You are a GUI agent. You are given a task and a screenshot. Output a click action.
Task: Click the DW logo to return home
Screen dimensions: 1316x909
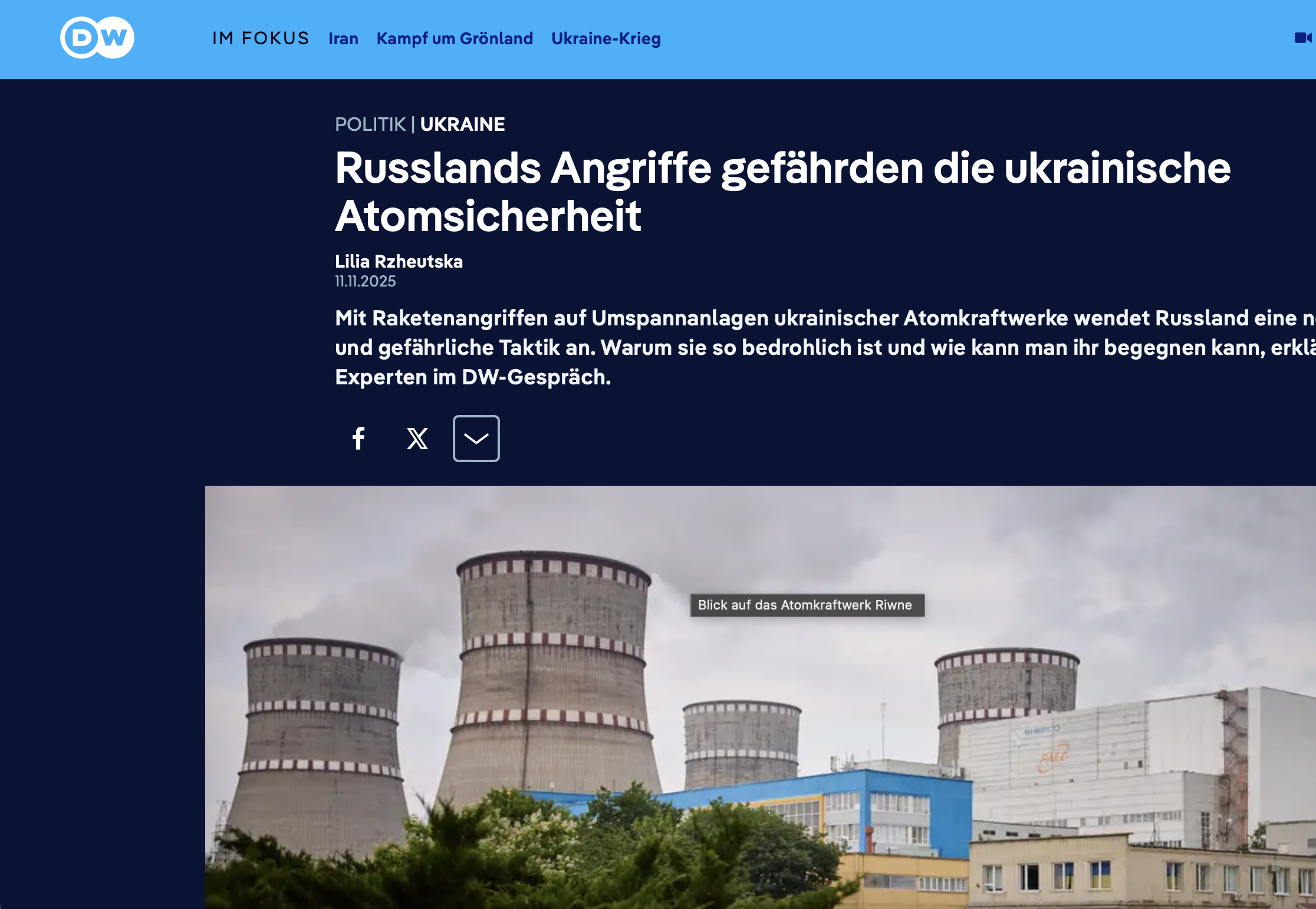96,37
